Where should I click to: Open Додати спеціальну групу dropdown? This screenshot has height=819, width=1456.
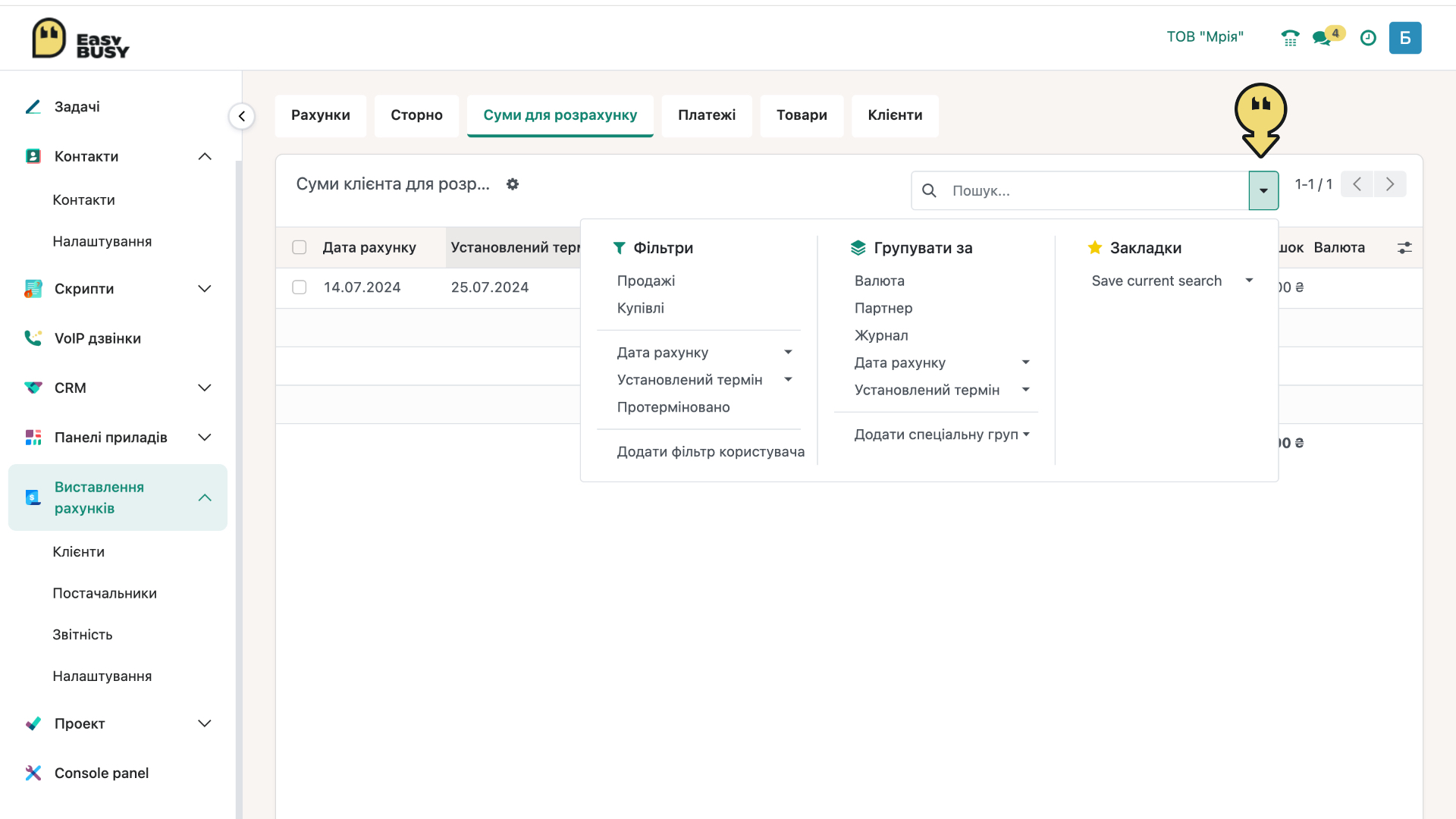[x=943, y=435]
